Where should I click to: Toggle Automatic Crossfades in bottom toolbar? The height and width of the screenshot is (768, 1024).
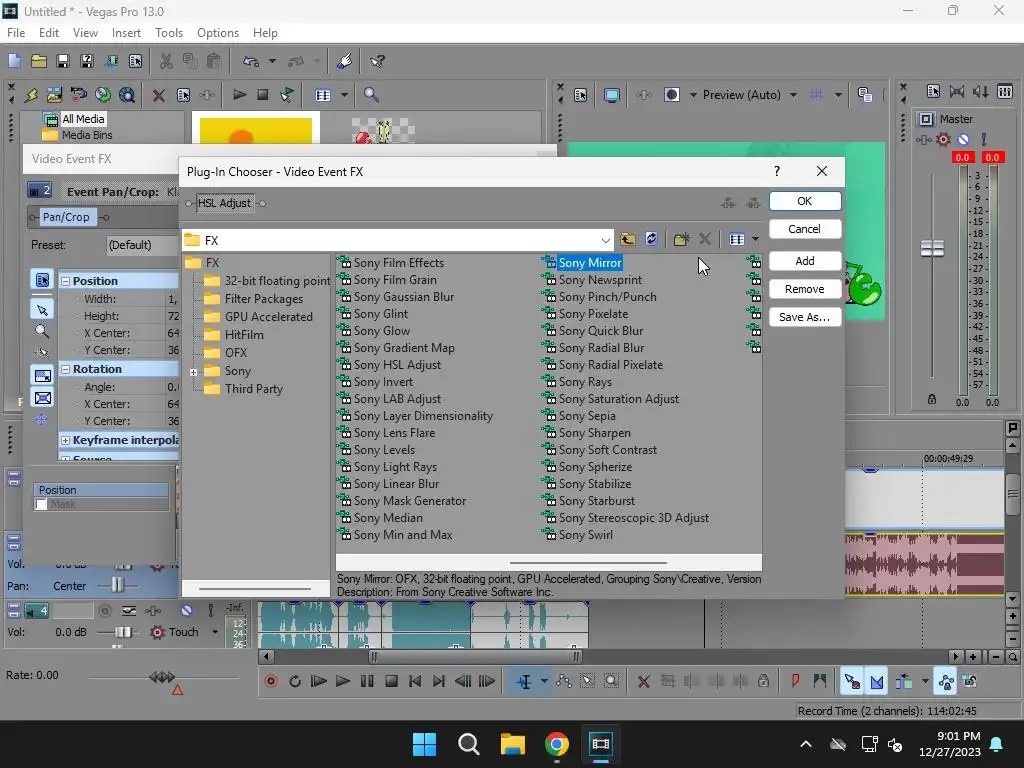coord(876,681)
